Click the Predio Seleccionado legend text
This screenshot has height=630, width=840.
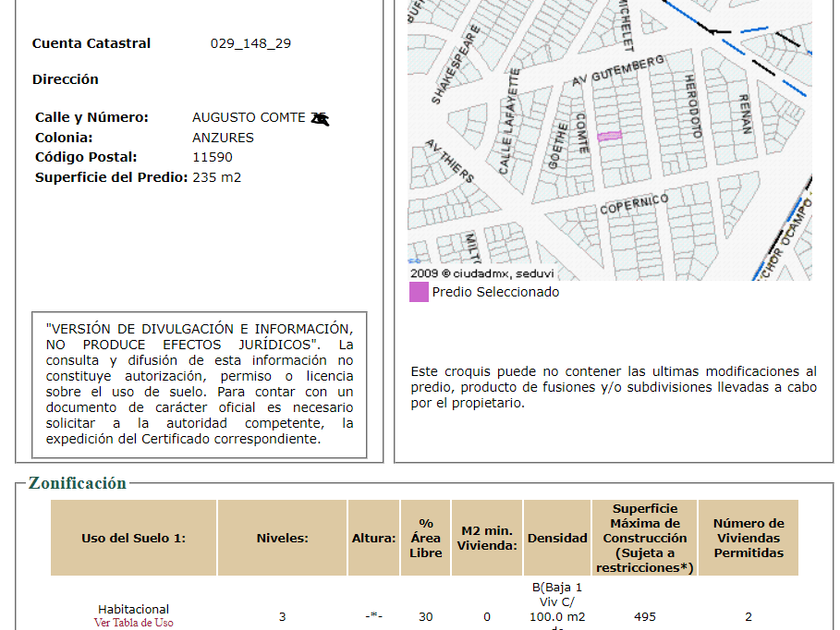[496, 292]
